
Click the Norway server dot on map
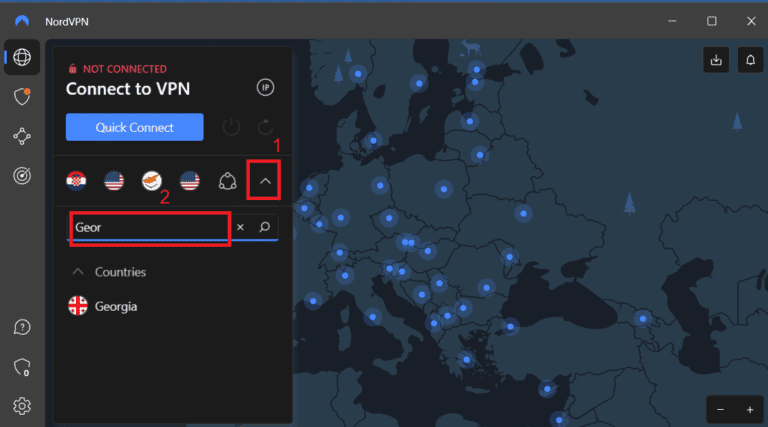[x=358, y=74]
